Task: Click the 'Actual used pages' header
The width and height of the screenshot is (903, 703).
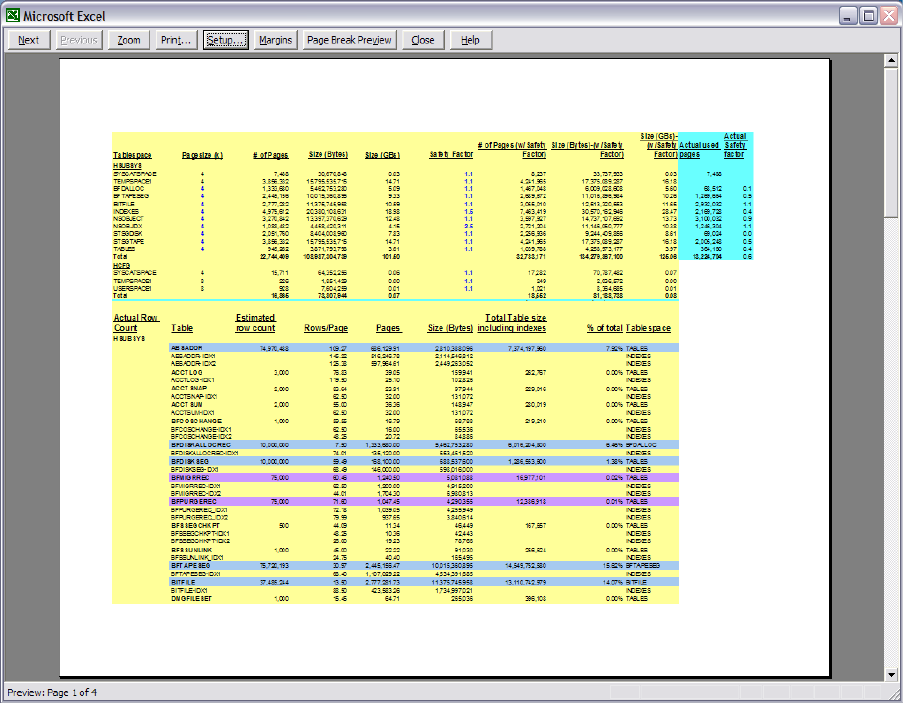Action: point(699,150)
